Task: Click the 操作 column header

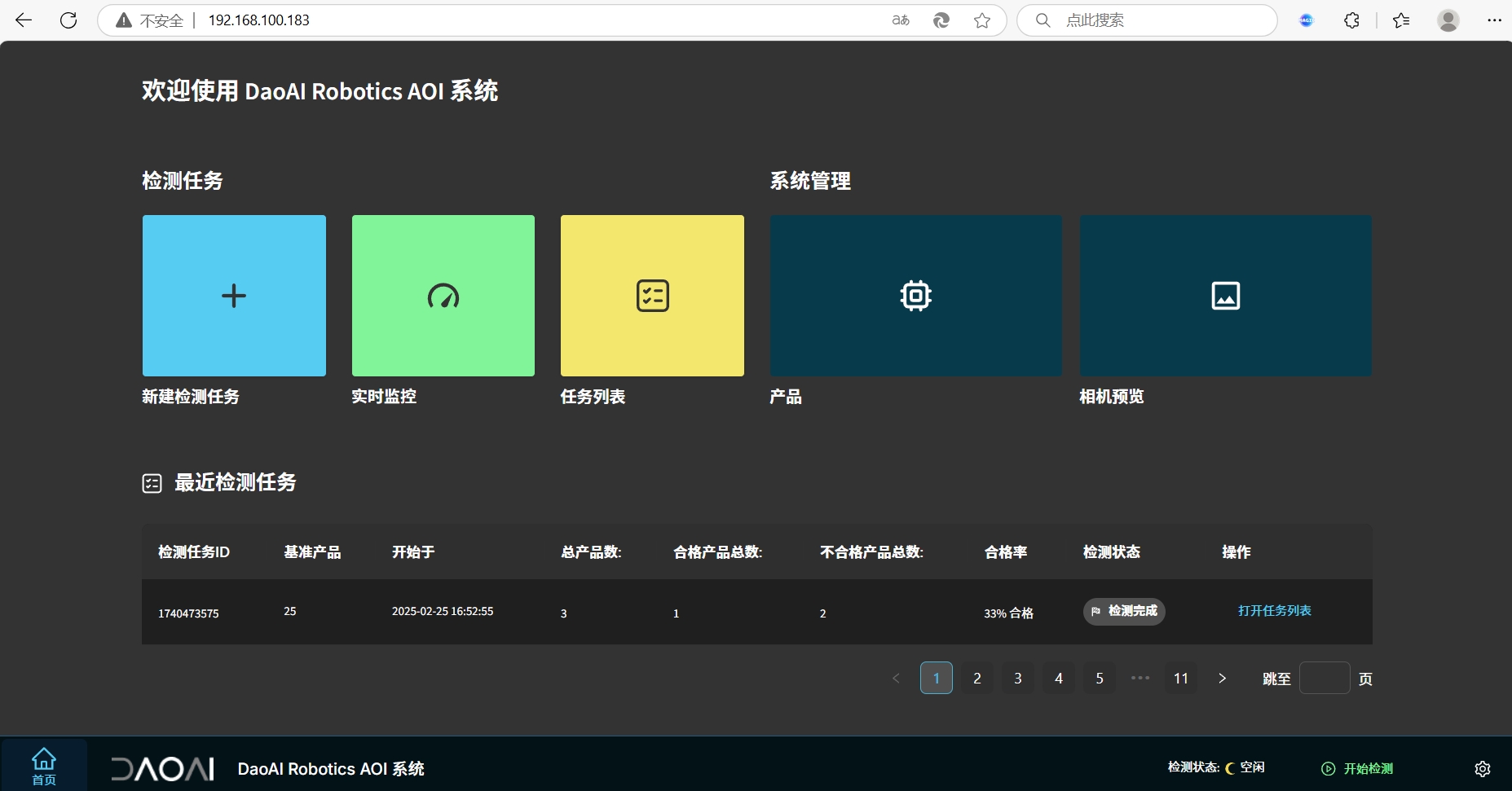Action: (x=1236, y=552)
